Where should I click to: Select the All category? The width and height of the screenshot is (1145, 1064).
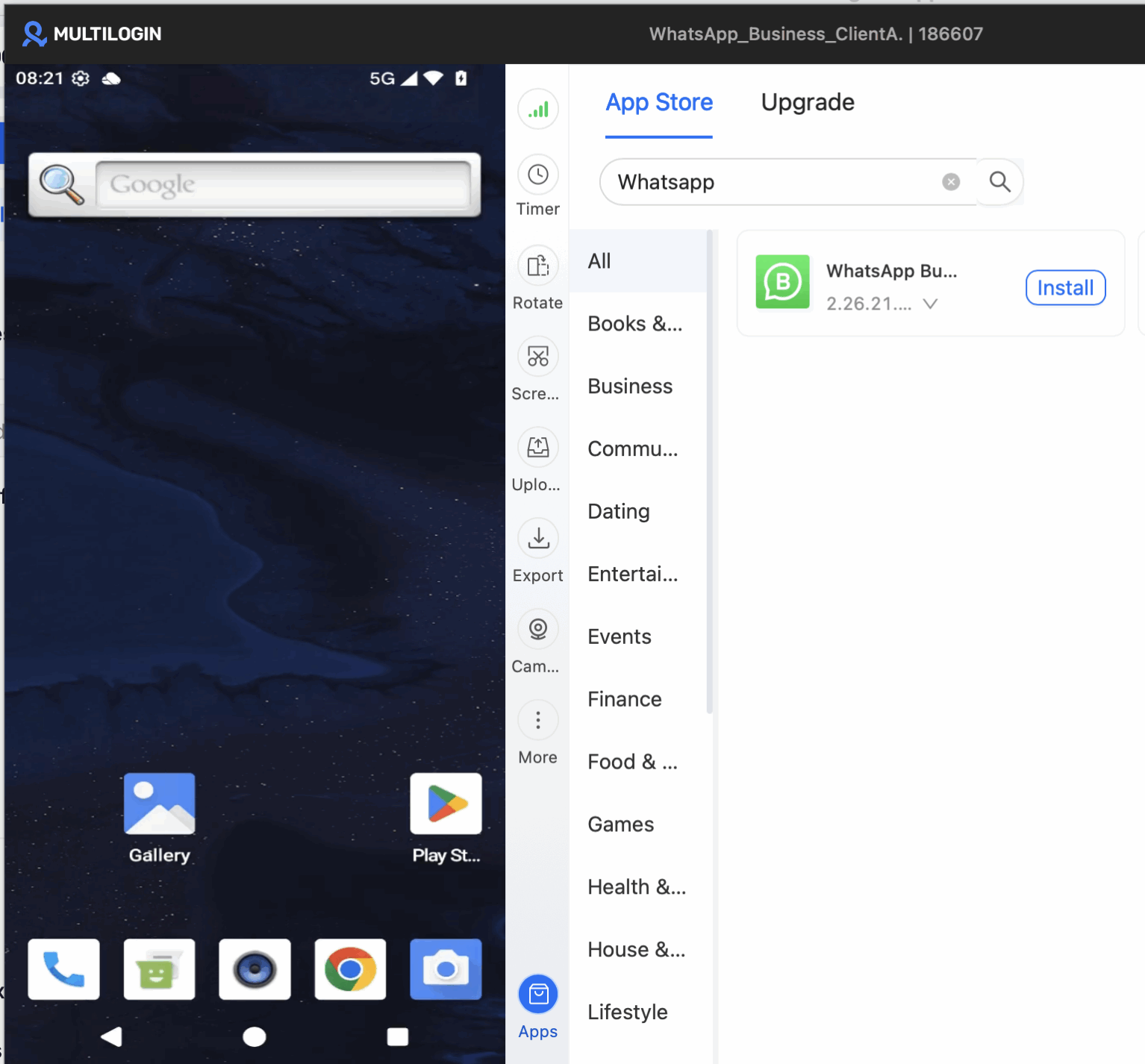(637, 261)
